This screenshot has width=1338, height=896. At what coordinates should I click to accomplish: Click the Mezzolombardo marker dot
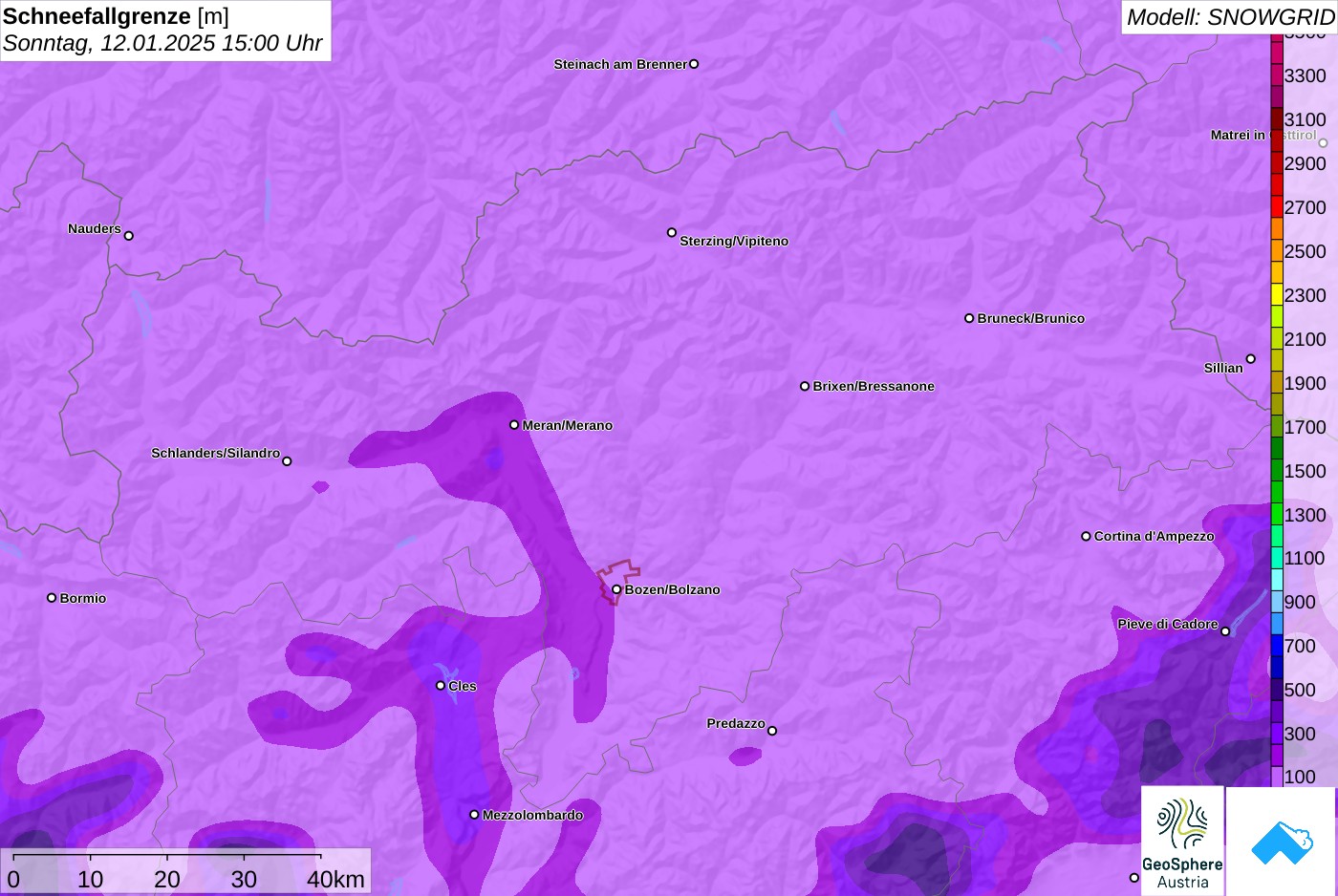(x=474, y=815)
